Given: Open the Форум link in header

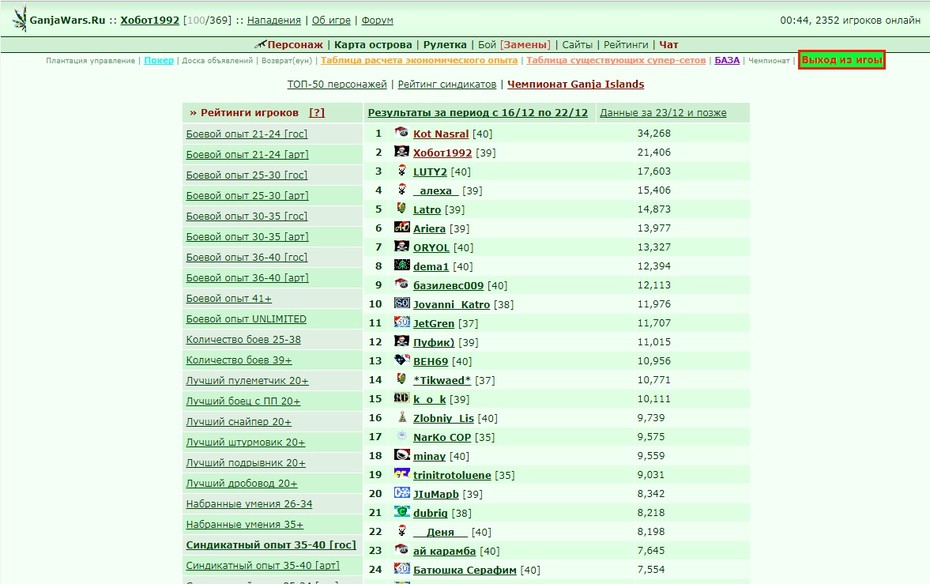Looking at the screenshot, I should [x=377, y=20].
